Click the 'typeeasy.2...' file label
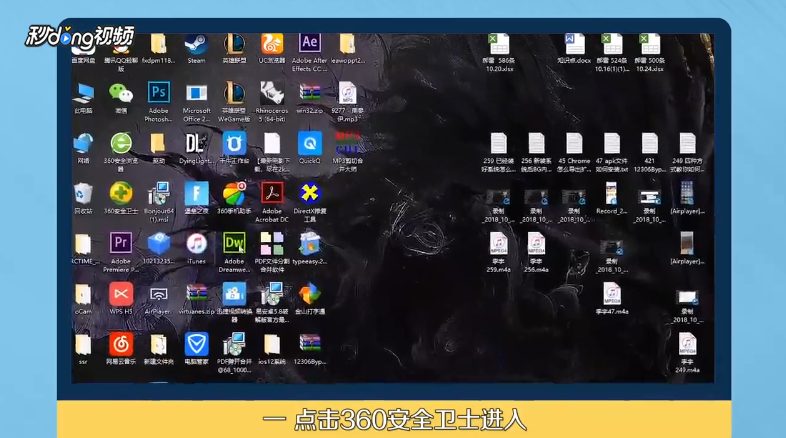The width and height of the screenshot is (786, 438). pos(310,261)
